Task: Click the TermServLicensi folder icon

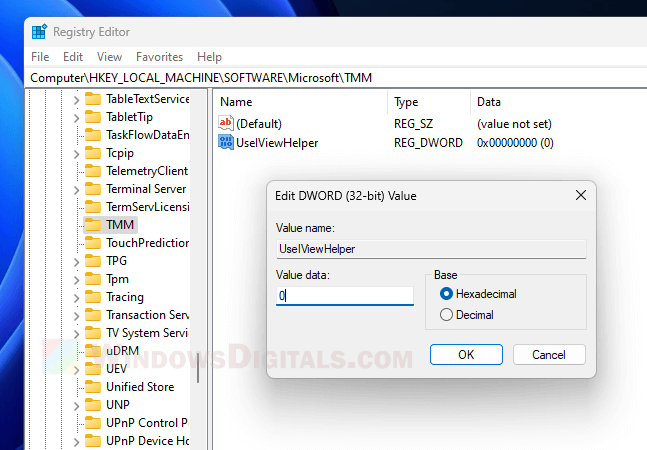Action: point(93,207)
